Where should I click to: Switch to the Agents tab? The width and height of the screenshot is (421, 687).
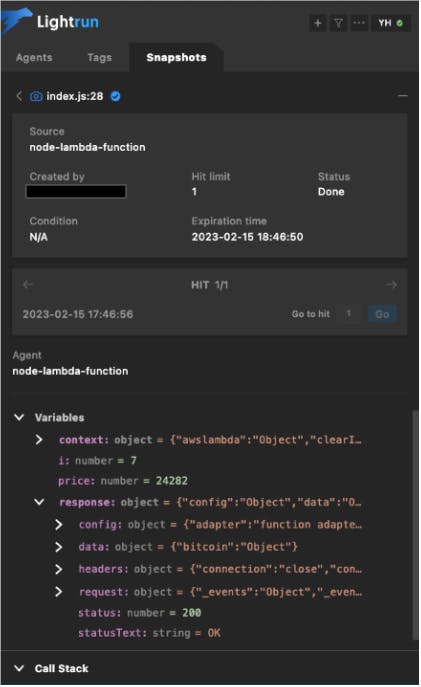click(34, 58)
